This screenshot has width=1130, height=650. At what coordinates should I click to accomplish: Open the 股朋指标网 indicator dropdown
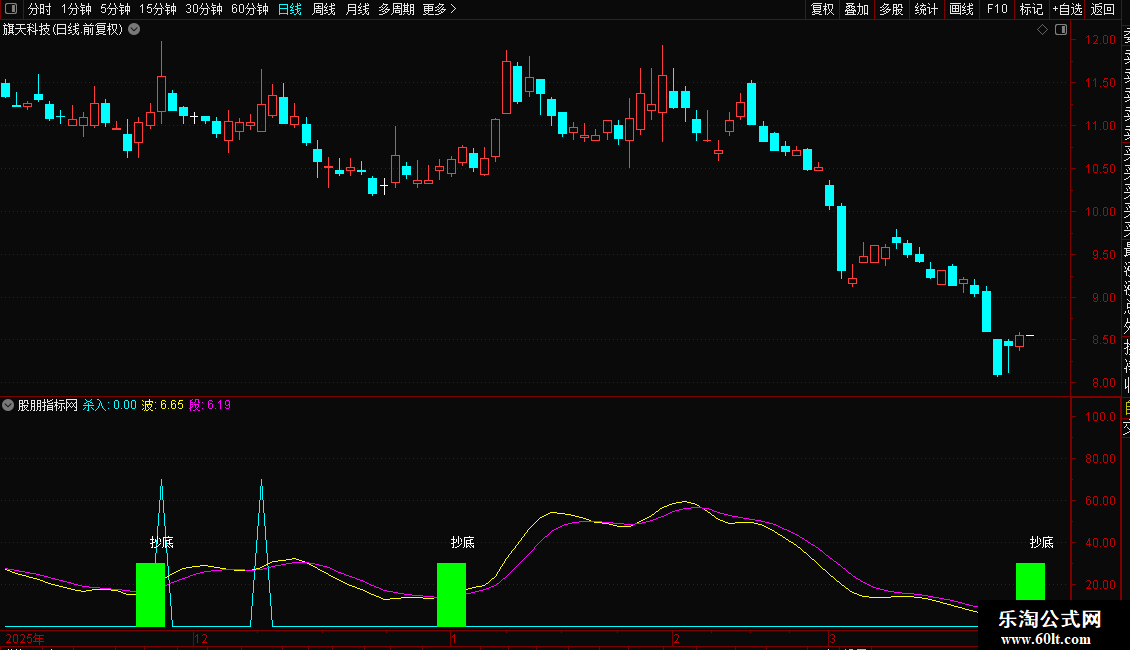point(8,405)
